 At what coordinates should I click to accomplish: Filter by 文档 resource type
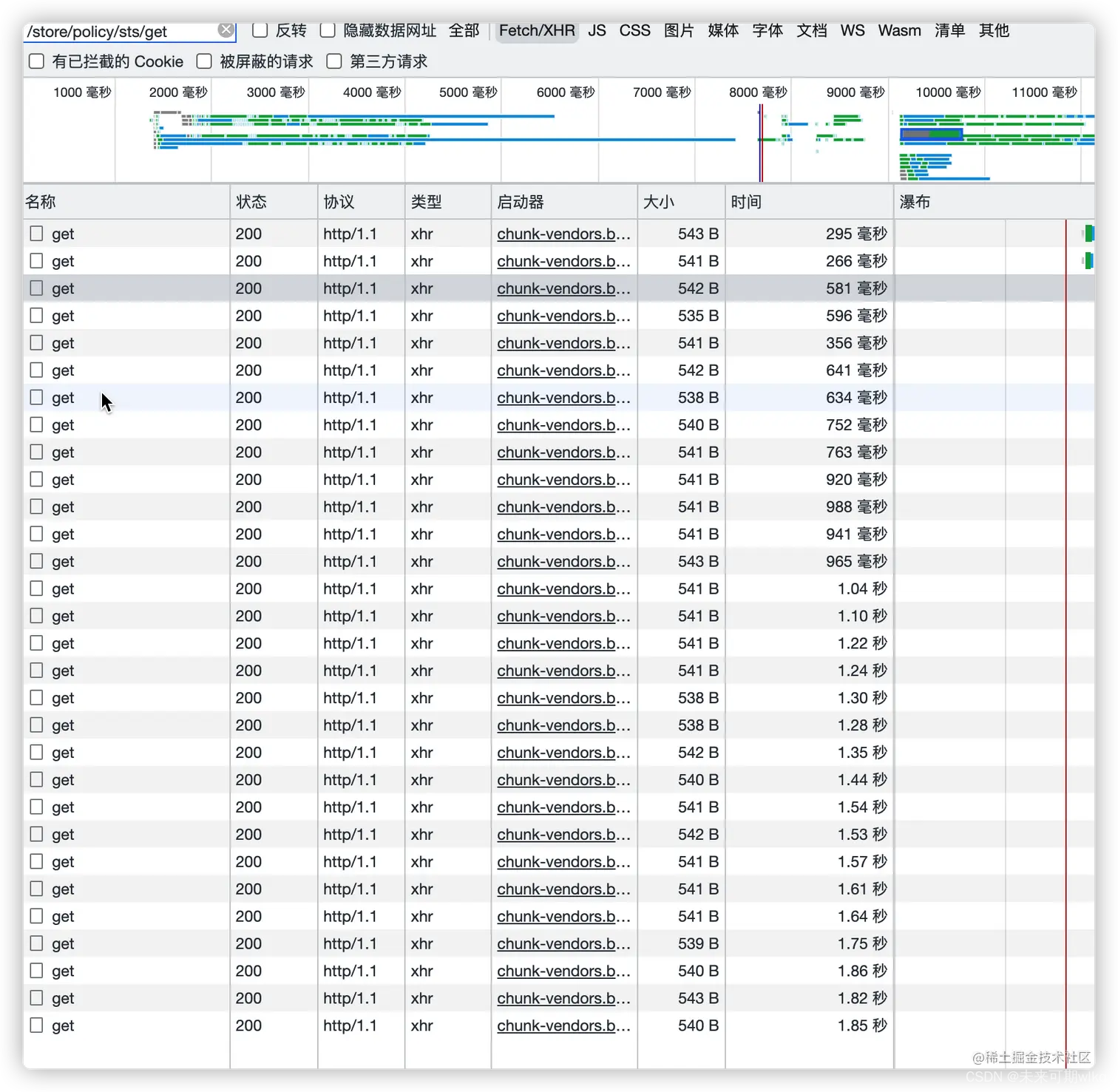point(812,30)
